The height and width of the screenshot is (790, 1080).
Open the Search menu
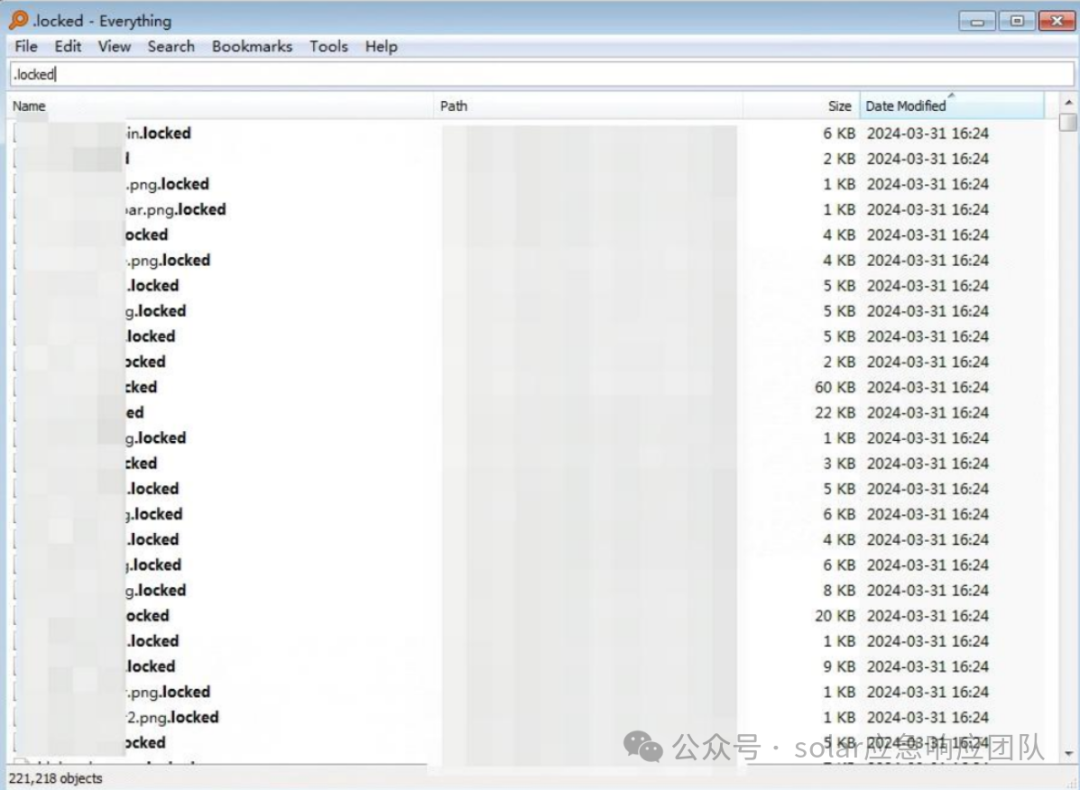tap(171, 46)
